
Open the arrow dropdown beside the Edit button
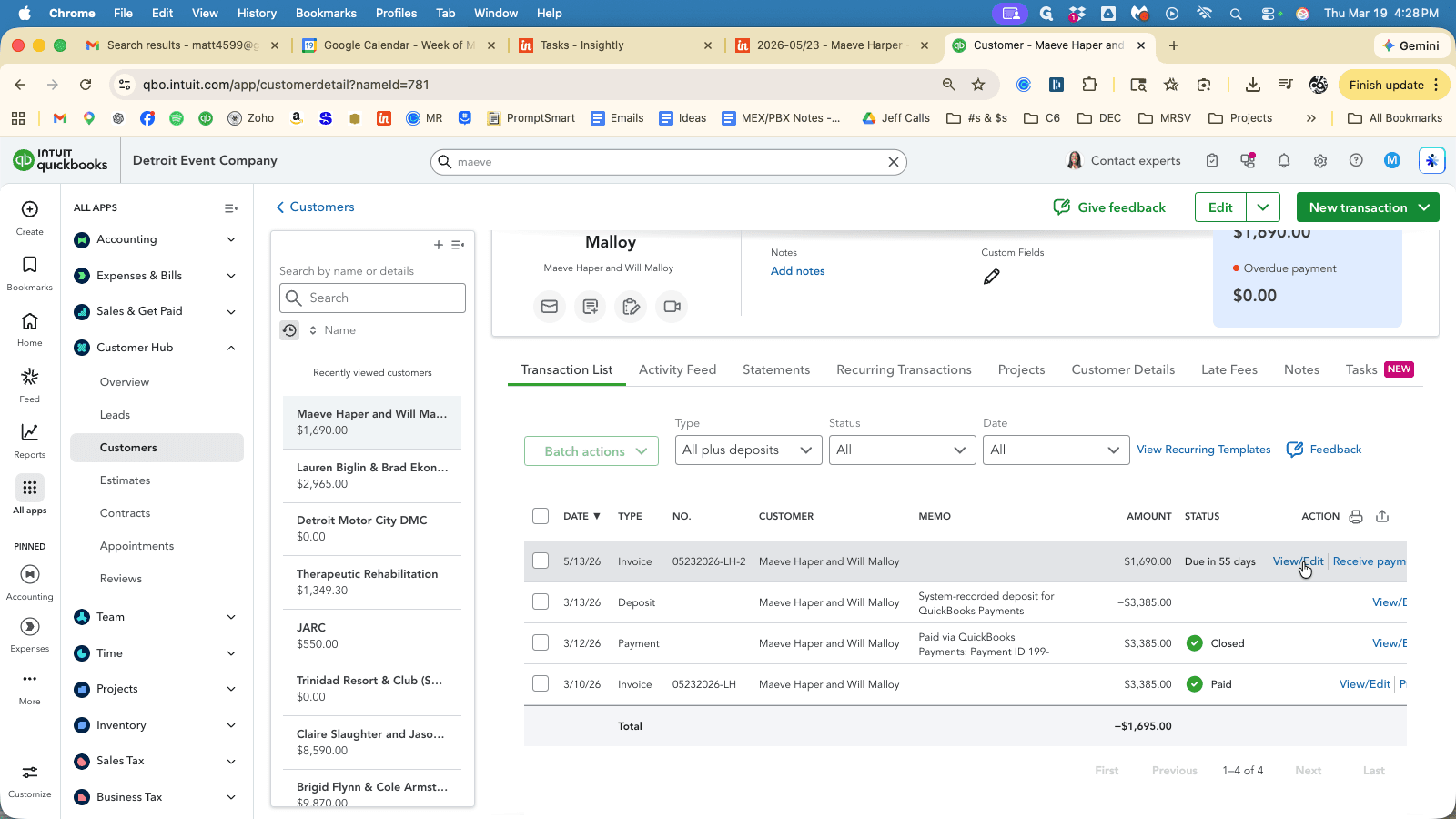(x=1263, y=207)
